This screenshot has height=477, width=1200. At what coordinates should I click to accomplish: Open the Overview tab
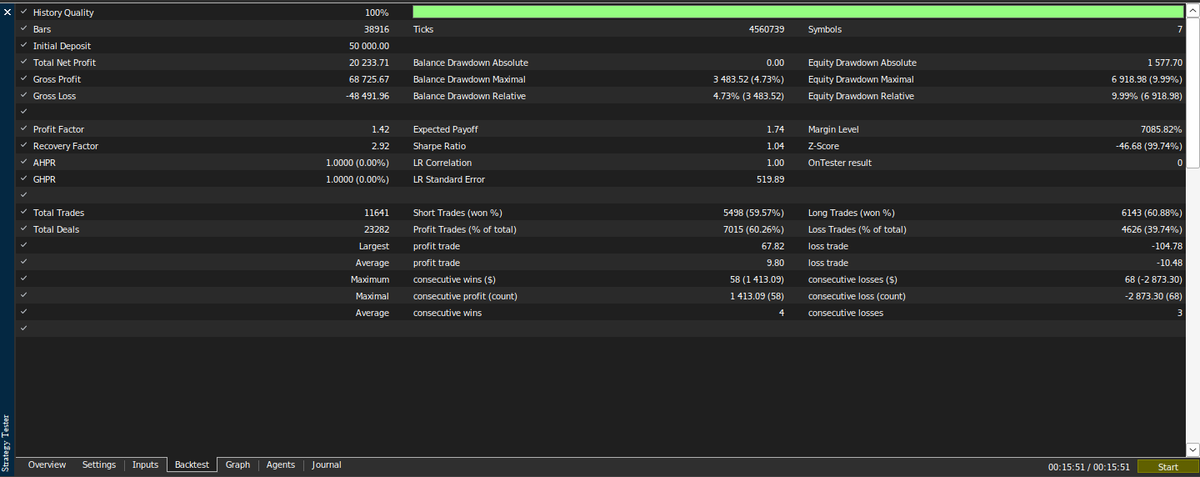pos(47,465)
